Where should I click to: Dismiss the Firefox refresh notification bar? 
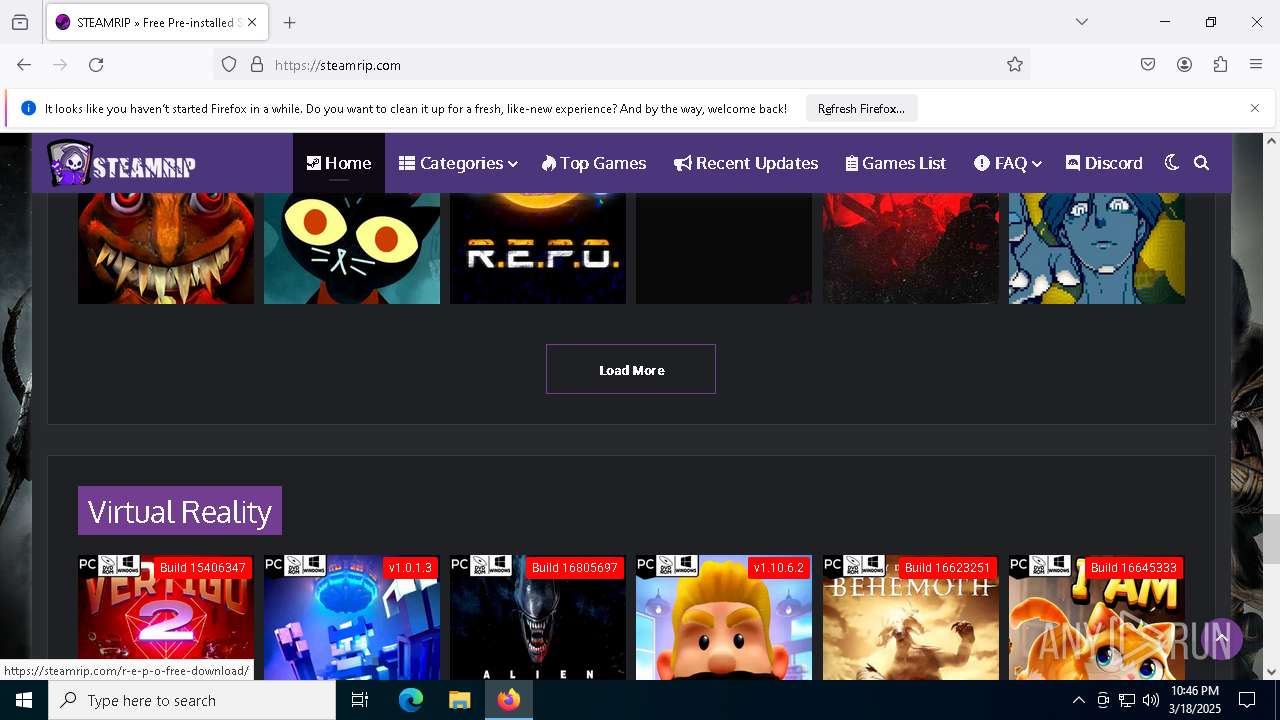pos(1255,108)
